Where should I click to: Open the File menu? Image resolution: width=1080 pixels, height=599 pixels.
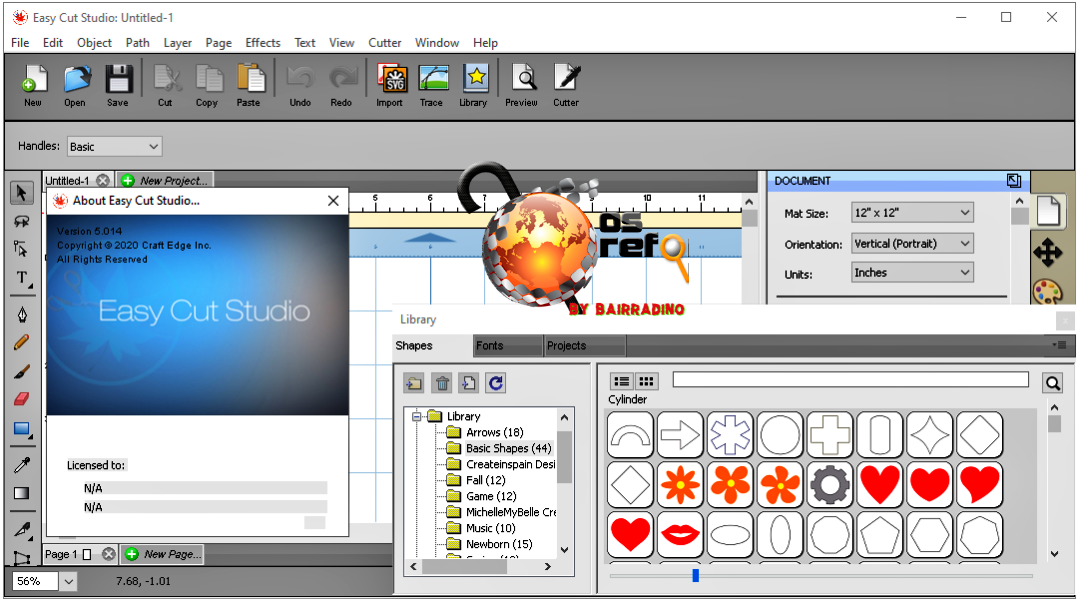20,43
